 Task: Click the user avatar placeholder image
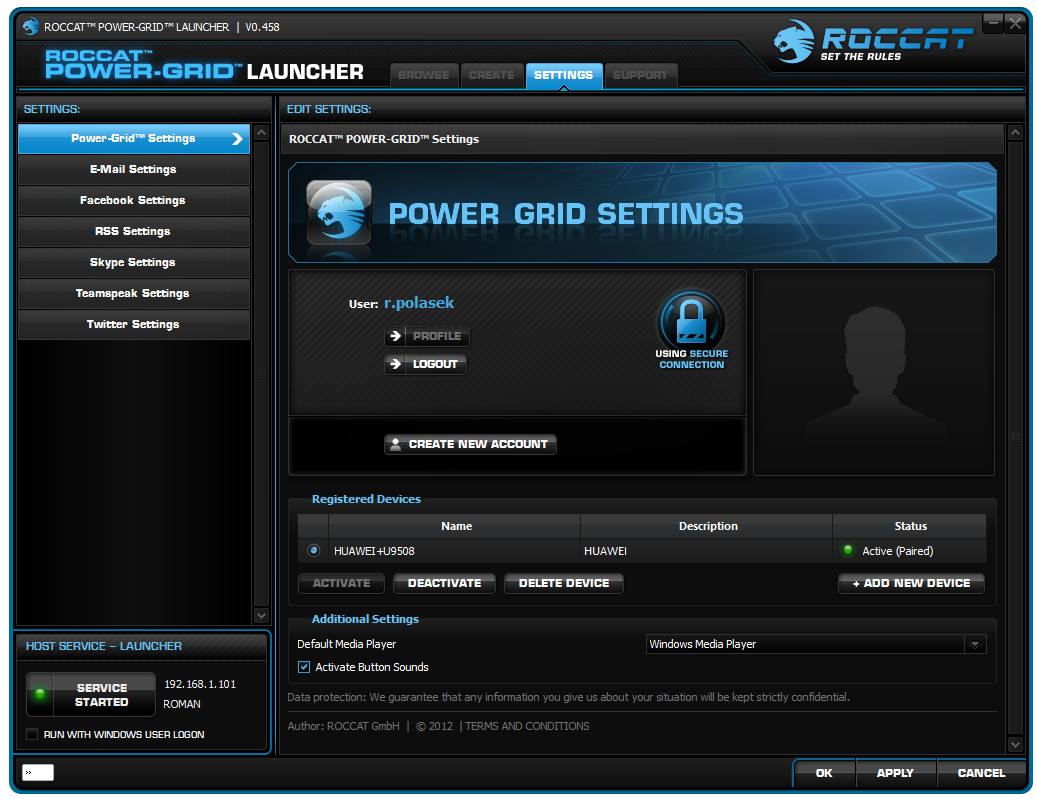pos(874,372)
